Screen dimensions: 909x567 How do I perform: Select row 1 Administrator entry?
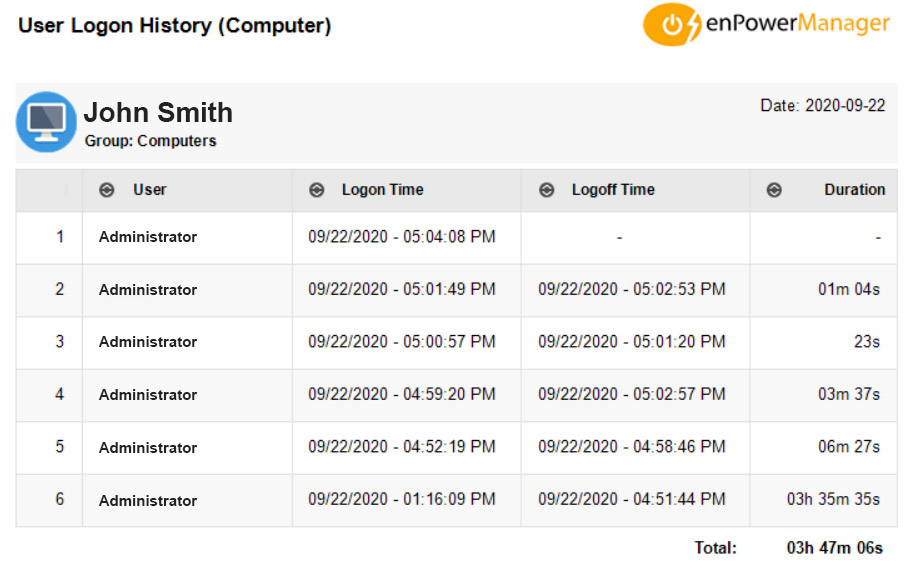pos(148,237)
